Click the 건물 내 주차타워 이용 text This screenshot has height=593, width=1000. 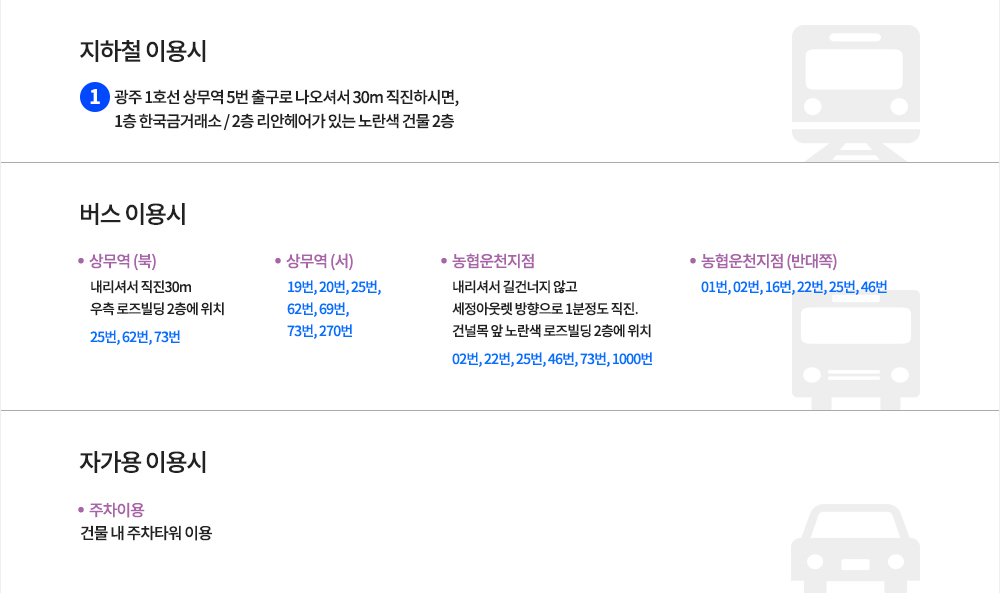click(146, 533)
